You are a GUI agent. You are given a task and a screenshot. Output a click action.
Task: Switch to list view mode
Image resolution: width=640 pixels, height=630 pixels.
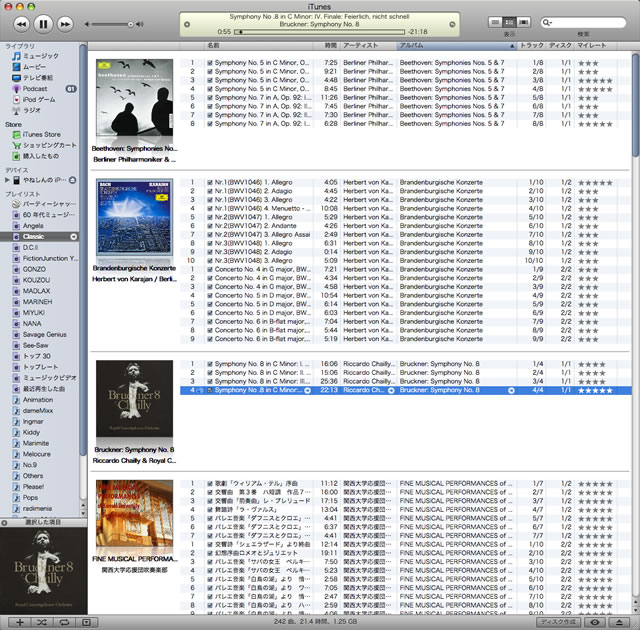[x=495, y=22]
